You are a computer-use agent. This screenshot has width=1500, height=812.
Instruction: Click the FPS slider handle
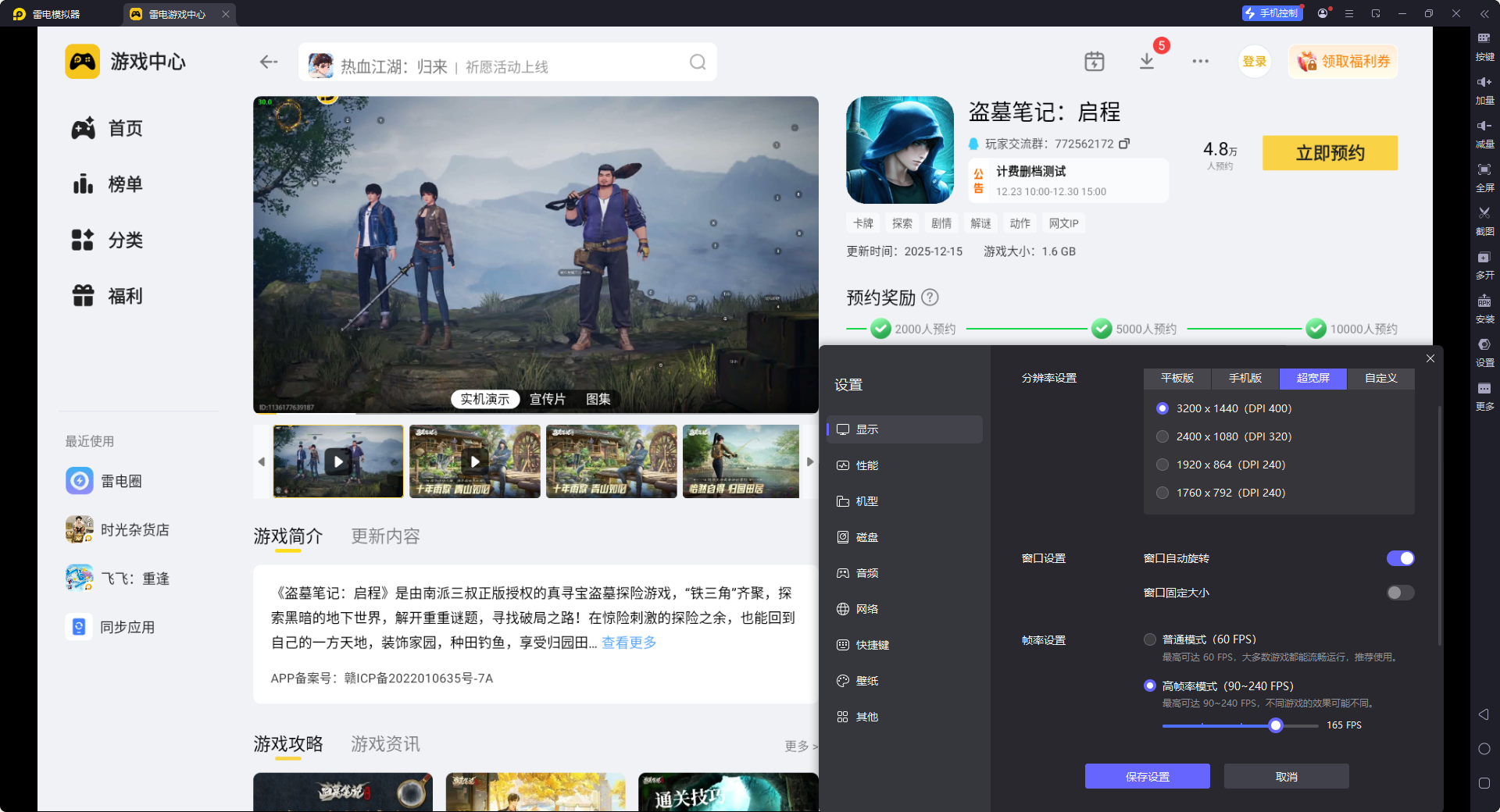(x=1276, y=725)
